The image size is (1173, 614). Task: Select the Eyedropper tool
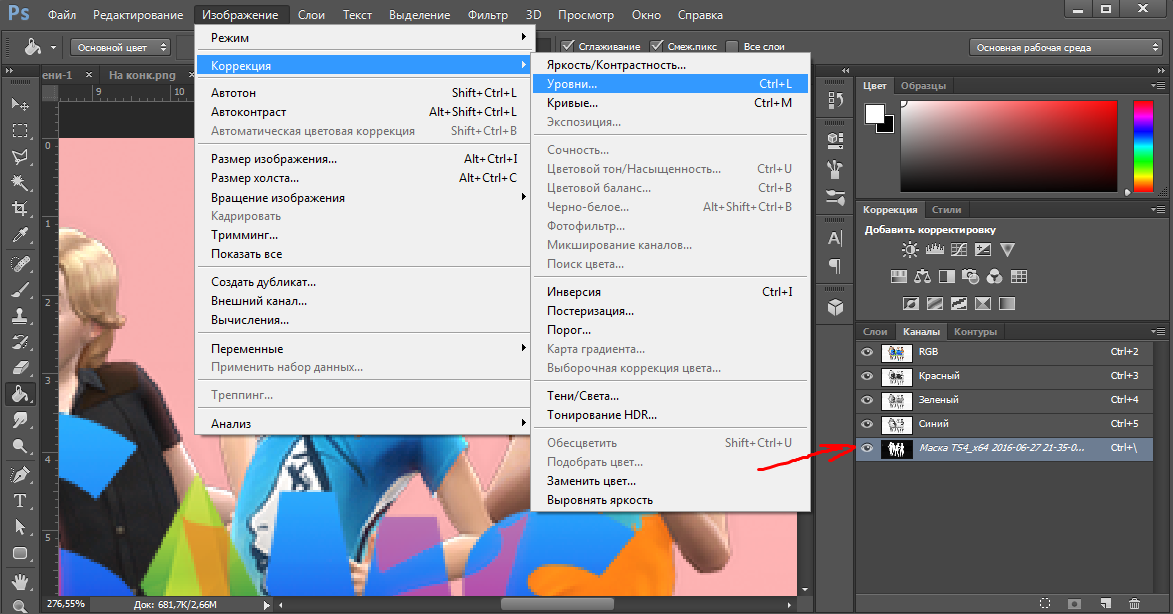pyautogui.click(x=20, y=235)
